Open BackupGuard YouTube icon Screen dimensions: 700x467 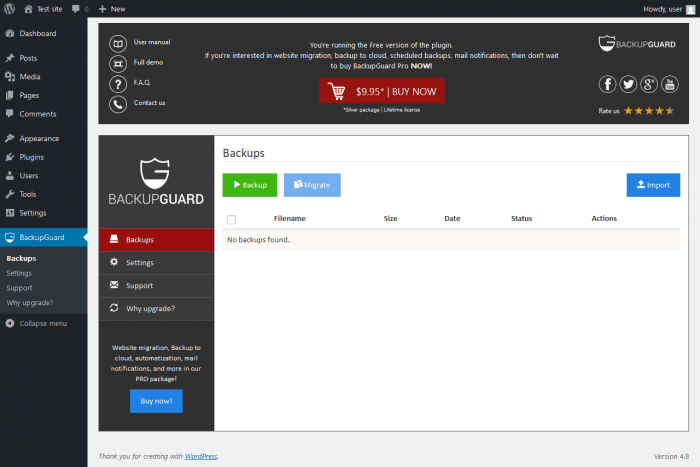click(x=670, y=84)
